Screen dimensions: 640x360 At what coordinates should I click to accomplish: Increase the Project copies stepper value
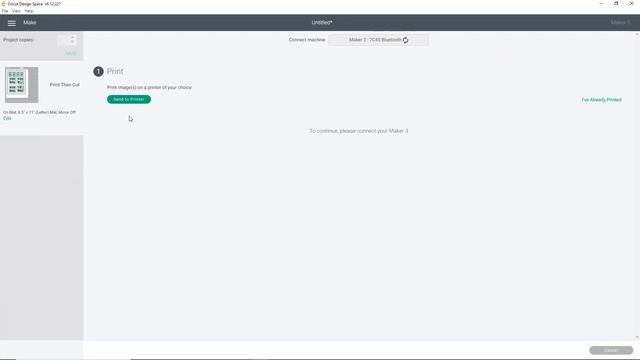pyautogui.click(x=72, y=37)
